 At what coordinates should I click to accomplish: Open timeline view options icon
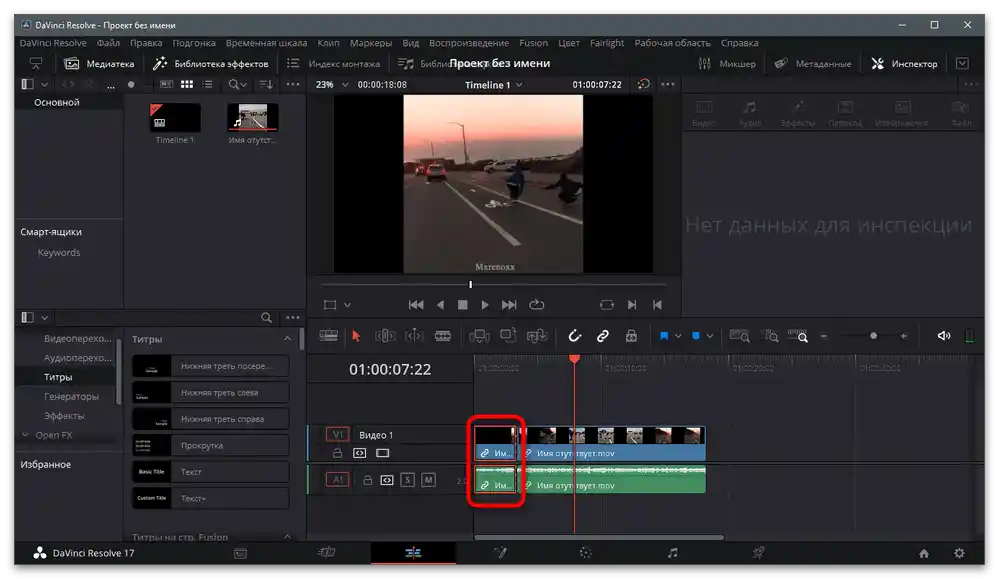[328, 336]
